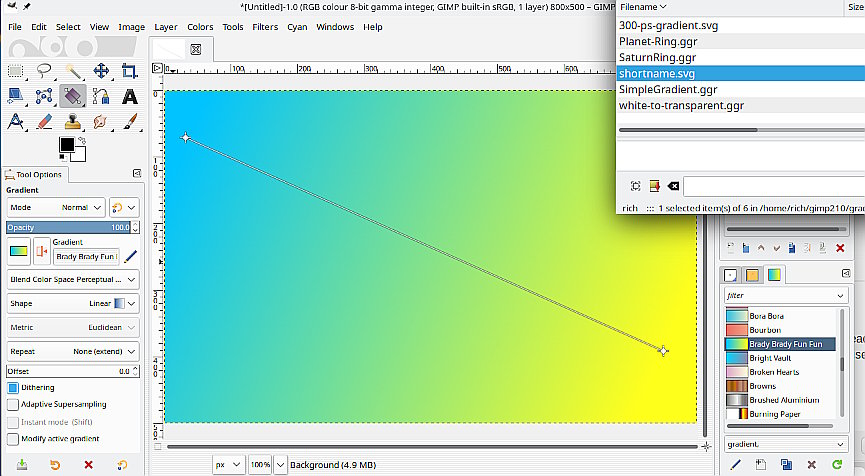Image resolution: width=865 pixels, height=476 pixels.
Task: Navigate image display icon at canvas corner
Action: pyautogui.click(x=706, y=446)
